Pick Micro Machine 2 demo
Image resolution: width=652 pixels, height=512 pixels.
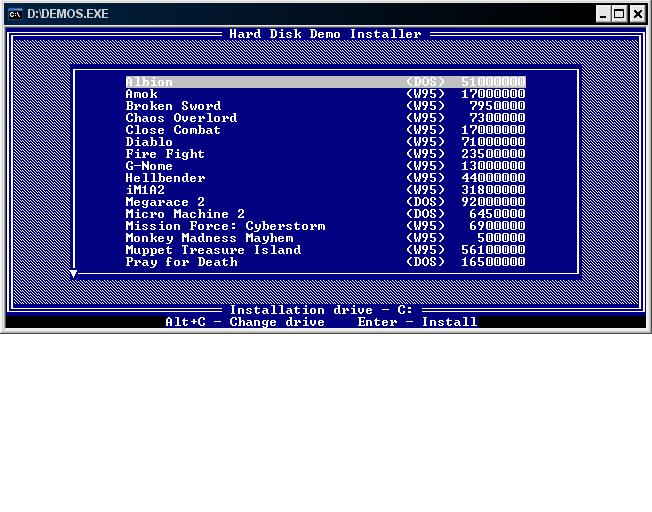(326, 214)
